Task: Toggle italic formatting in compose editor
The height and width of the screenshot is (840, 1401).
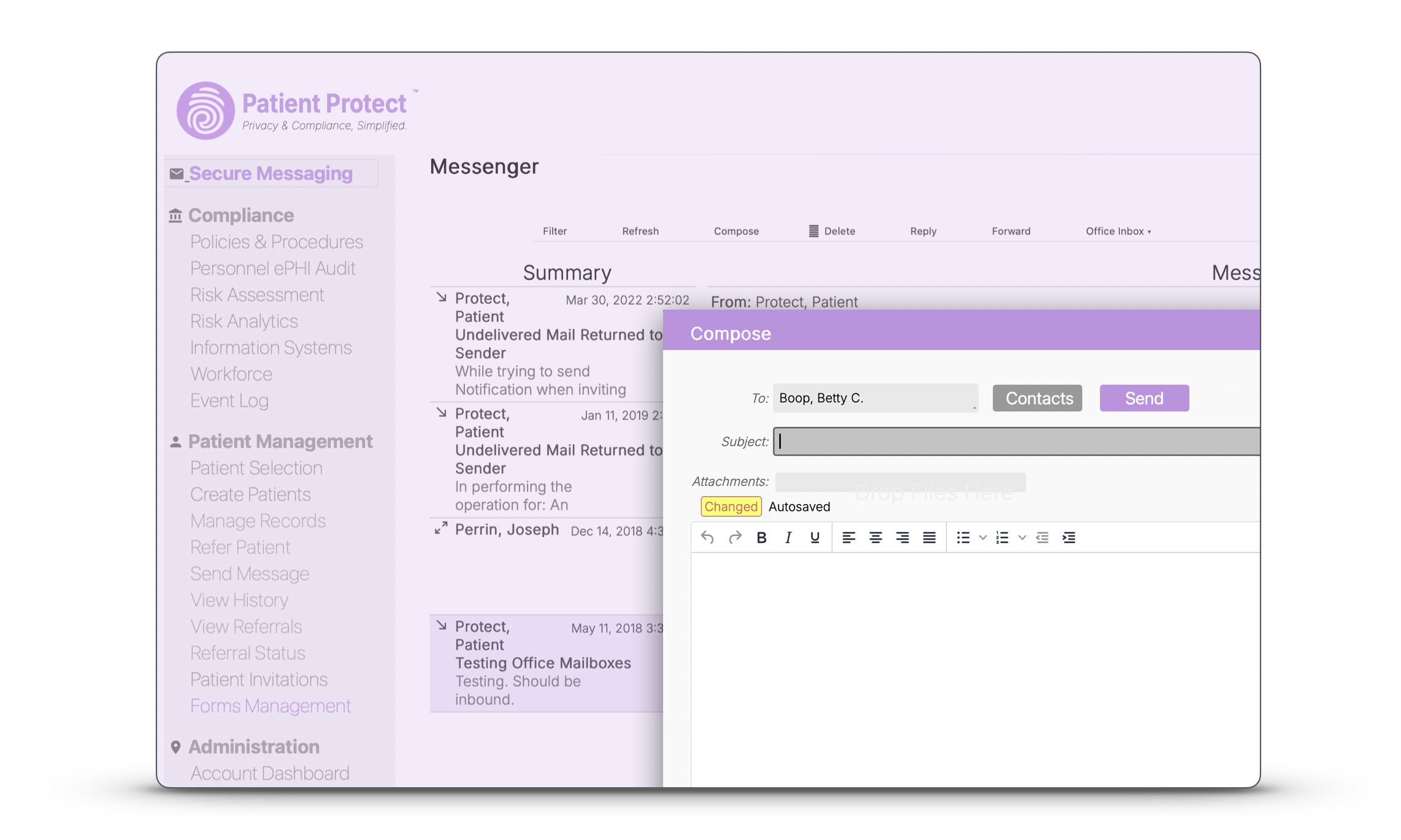Action: click(788, 538)
